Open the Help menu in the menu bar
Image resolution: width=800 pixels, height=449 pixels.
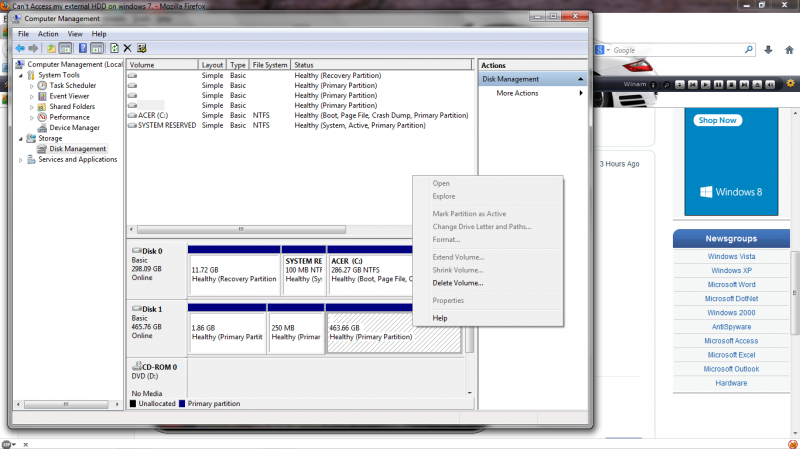[x=99, y=34]
